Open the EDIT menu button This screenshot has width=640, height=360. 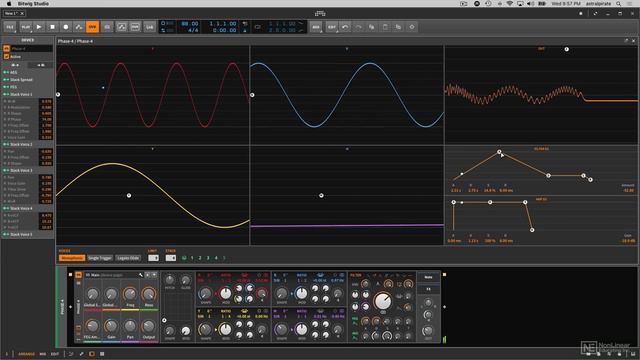tap(332, 27)
